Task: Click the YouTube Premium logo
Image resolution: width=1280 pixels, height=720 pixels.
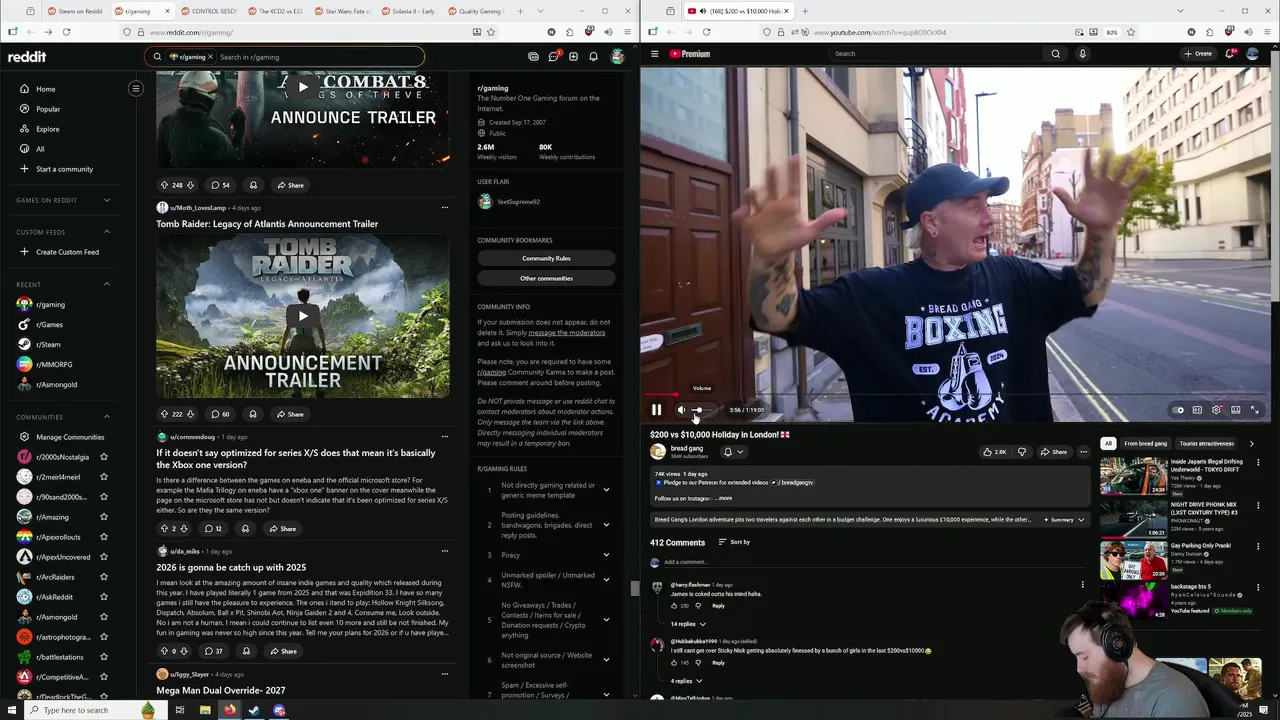Action: click(690, 54)
